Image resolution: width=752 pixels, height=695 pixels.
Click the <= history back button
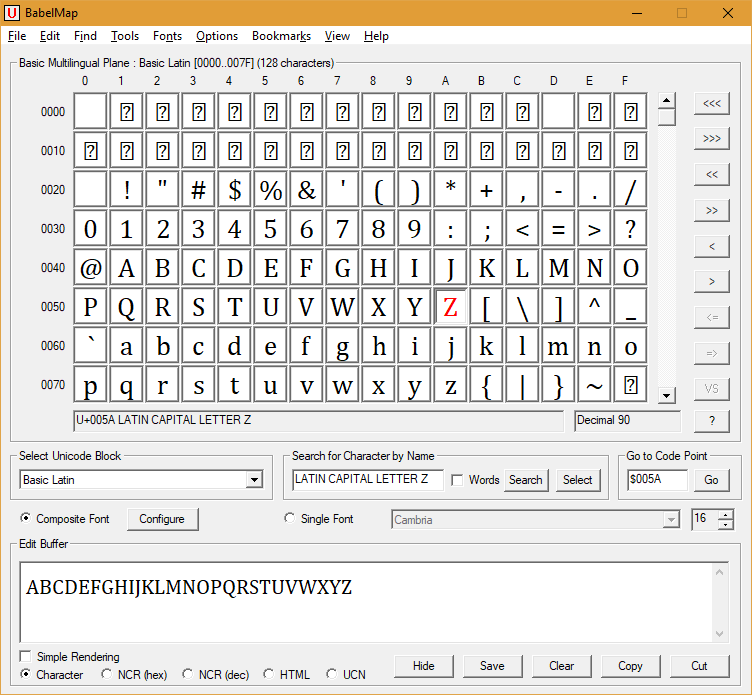pyautogui.click(x=712, y=318)
